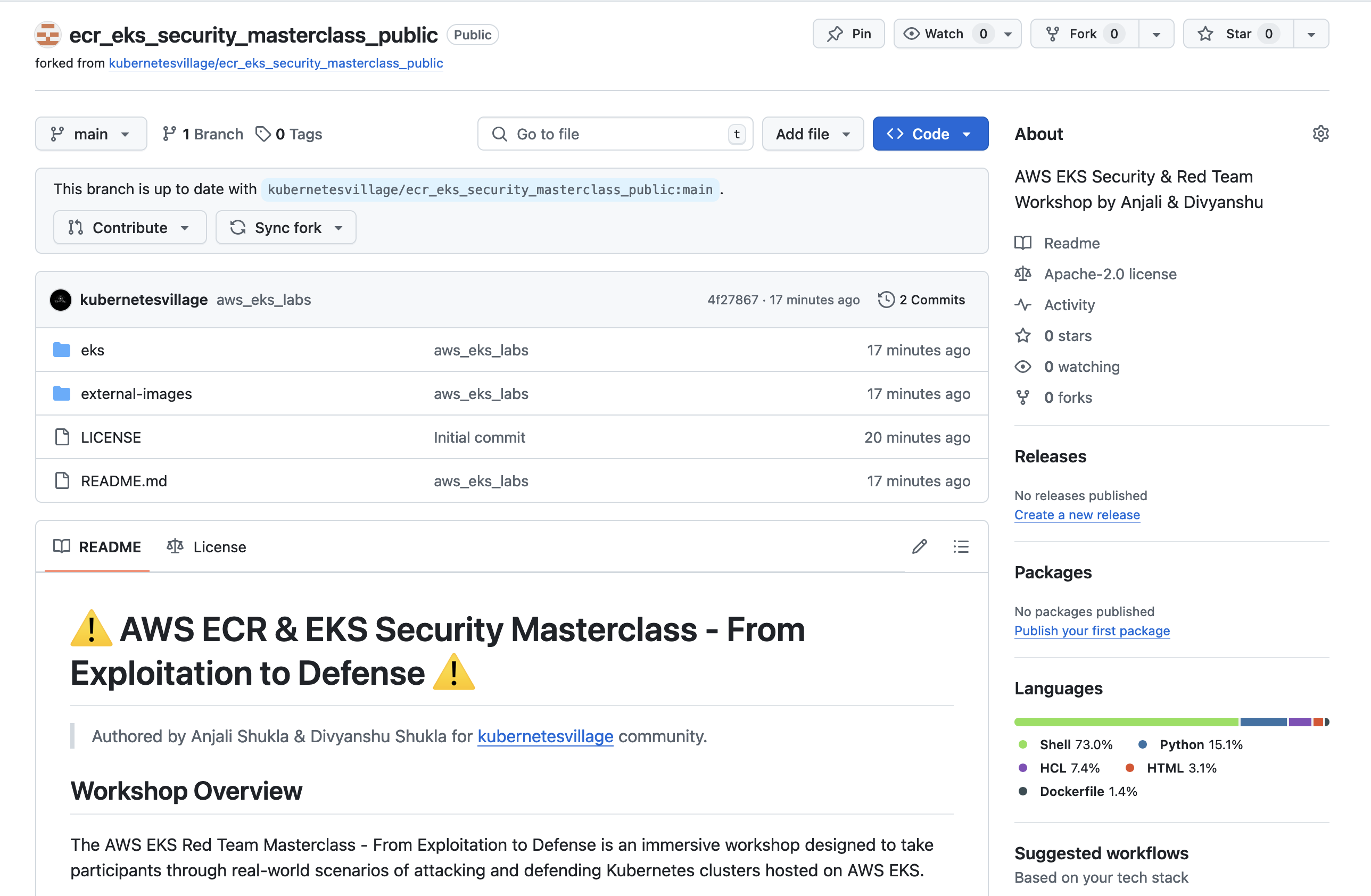Click the Dockerfile 1.4% language entry

pyautogui.click(x=1077, y=791)
